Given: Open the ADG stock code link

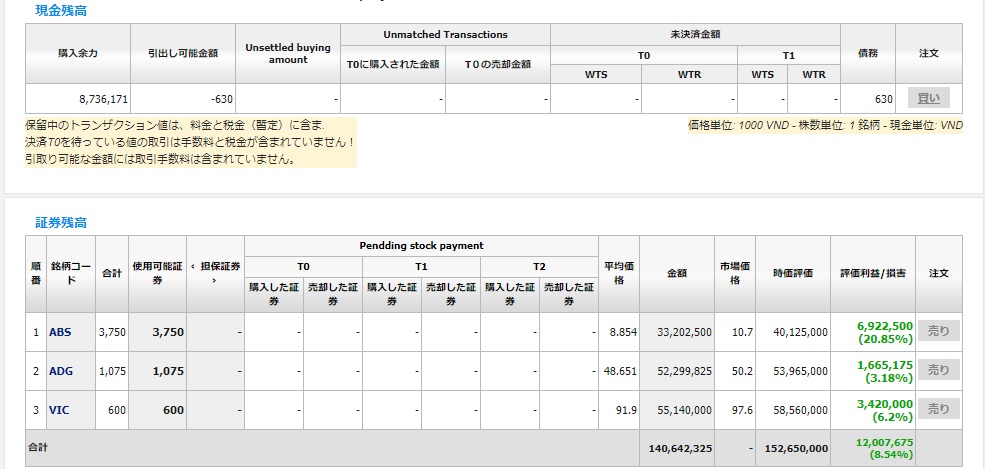Looking at the screenshot, I should tap(61, 371).
